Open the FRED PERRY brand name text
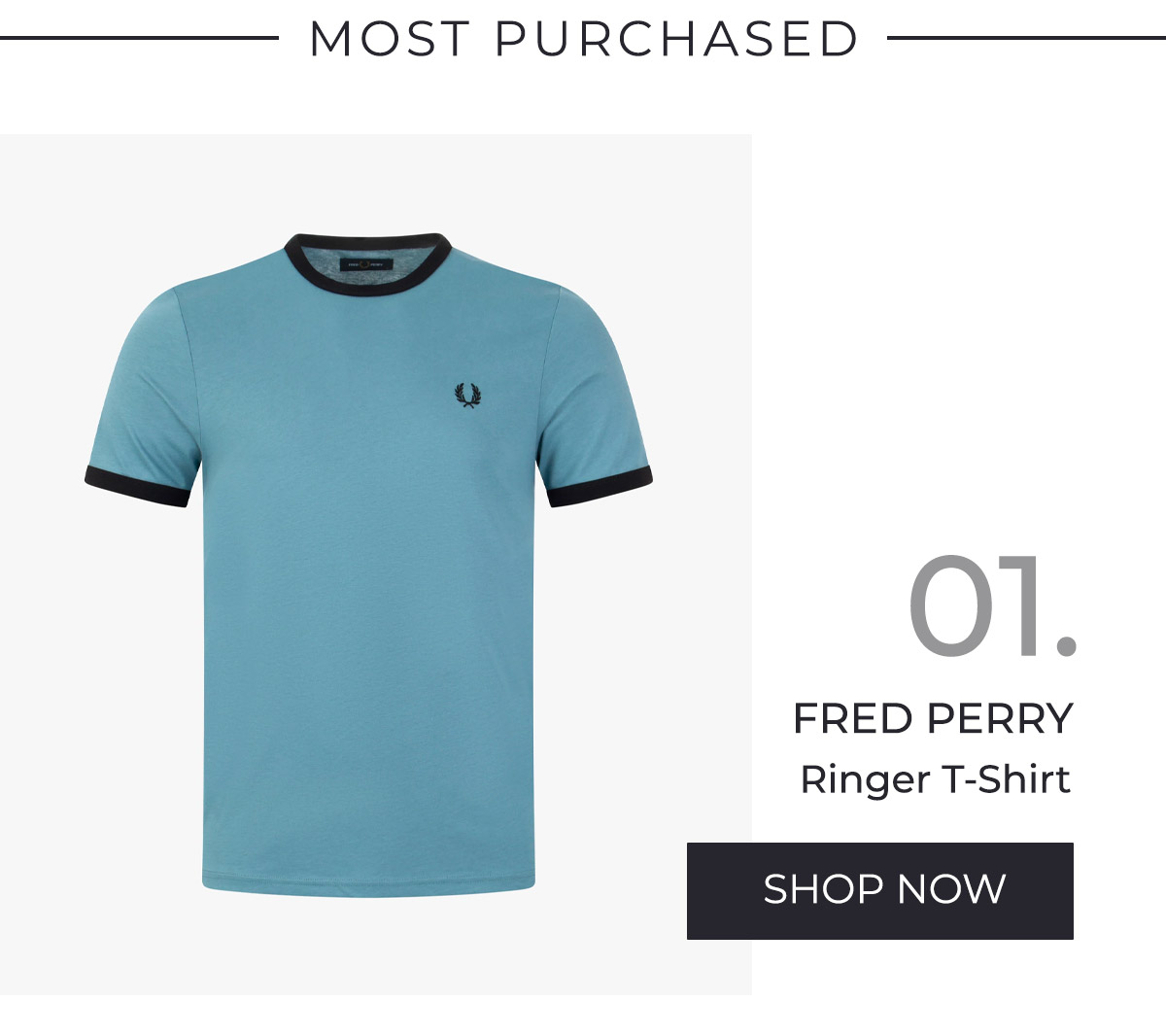Image resolution: width=1166 pixels, height=1036 pixels. (x=933, y=719)
